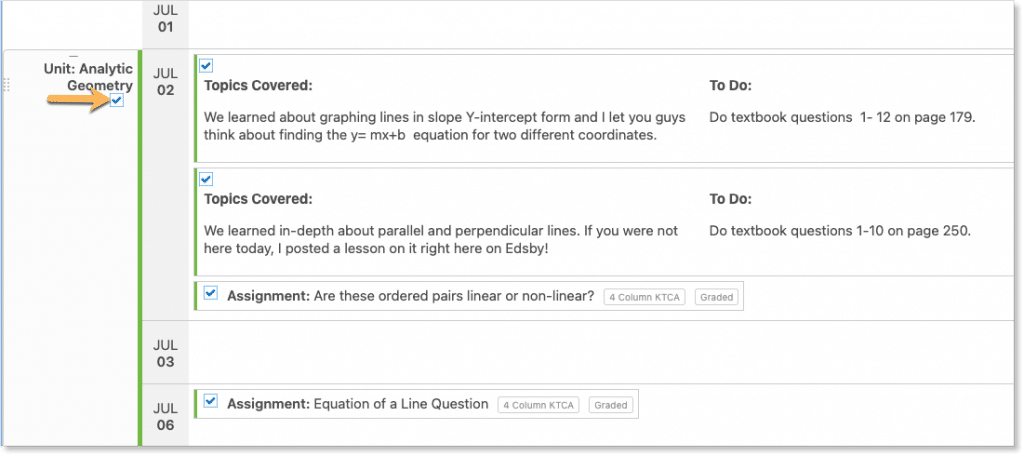1024x456 pixels.
Task: Uncheck the ordered pairs assignment checkbox
Action: click(x=210, y=294)
